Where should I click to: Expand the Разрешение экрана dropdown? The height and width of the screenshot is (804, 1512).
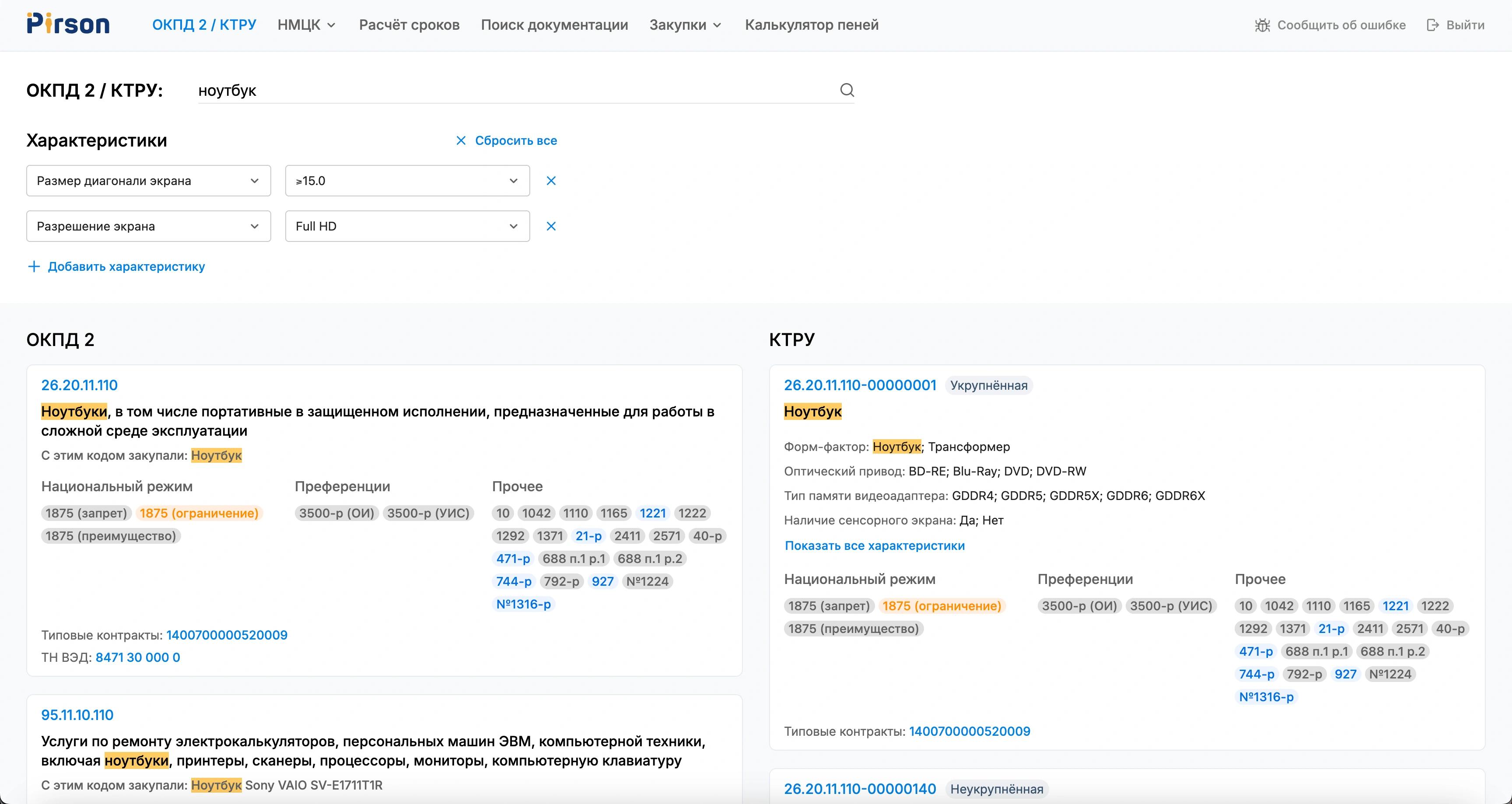pyautogui.click(x=148, y=226)
